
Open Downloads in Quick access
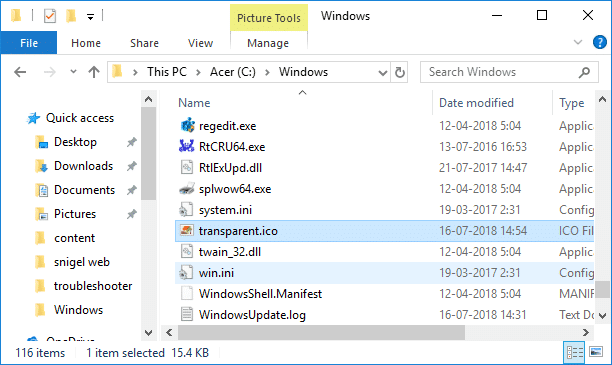[x=84, y=166]
